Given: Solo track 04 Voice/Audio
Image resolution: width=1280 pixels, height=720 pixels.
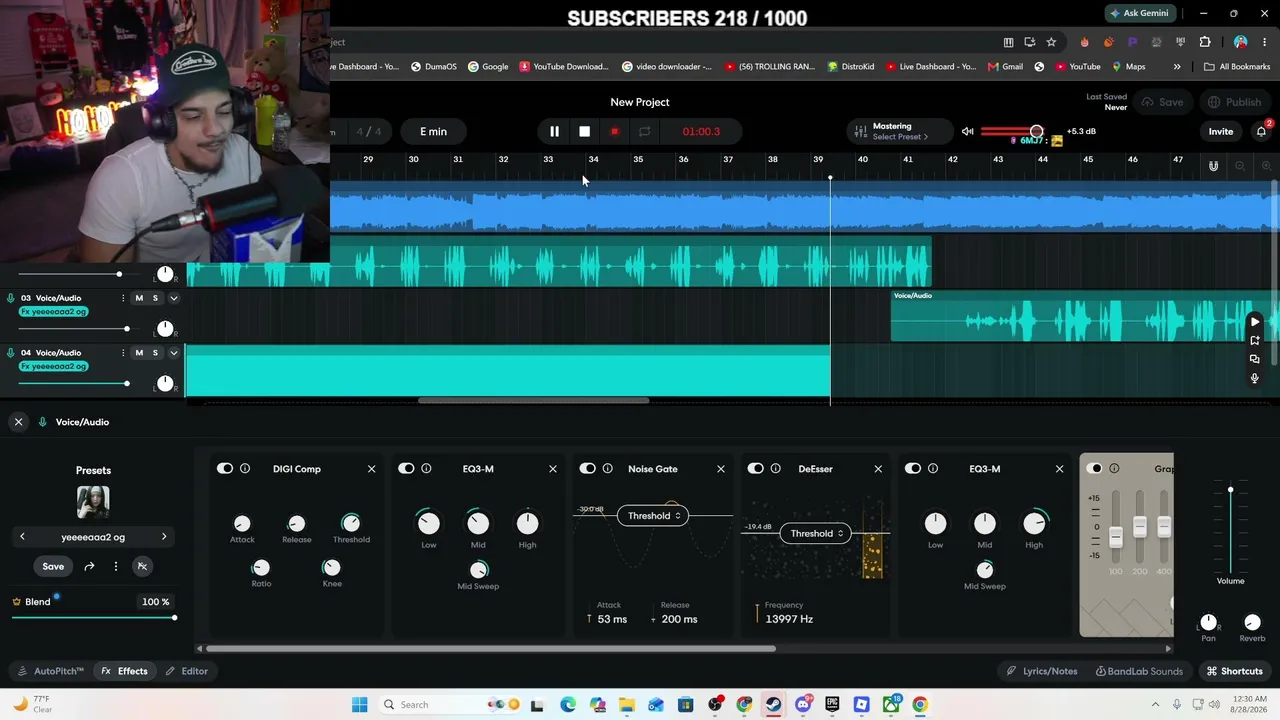Looking at the screenshot, I should [x=155, y=352].
